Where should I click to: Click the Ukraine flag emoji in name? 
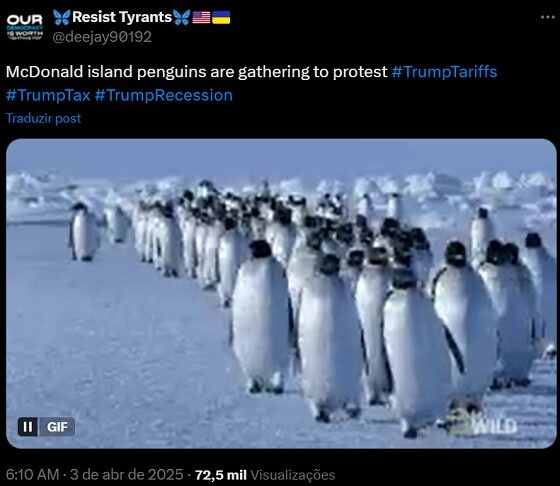(x=221, y=17)
